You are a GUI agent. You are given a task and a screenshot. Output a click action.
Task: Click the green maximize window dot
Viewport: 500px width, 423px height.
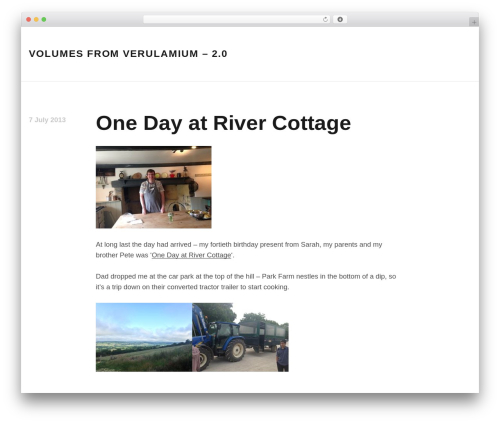point(44,19)
